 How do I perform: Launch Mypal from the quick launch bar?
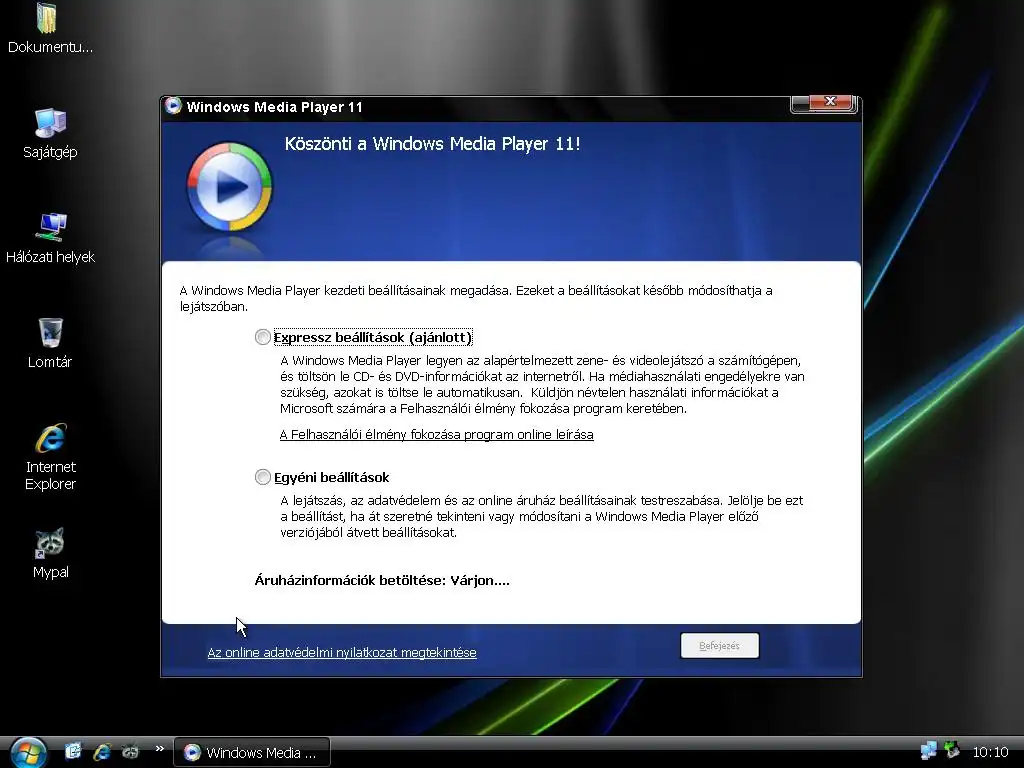[x=131, y=752]
